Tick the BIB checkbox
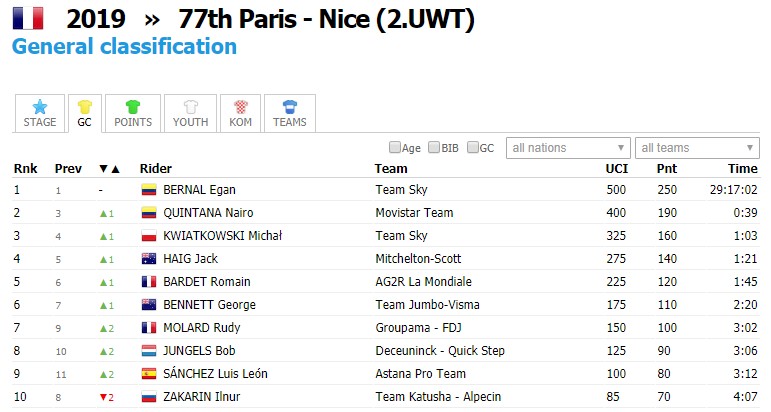Viewport: 771px width, 412px height. click(x=434, y=147)
